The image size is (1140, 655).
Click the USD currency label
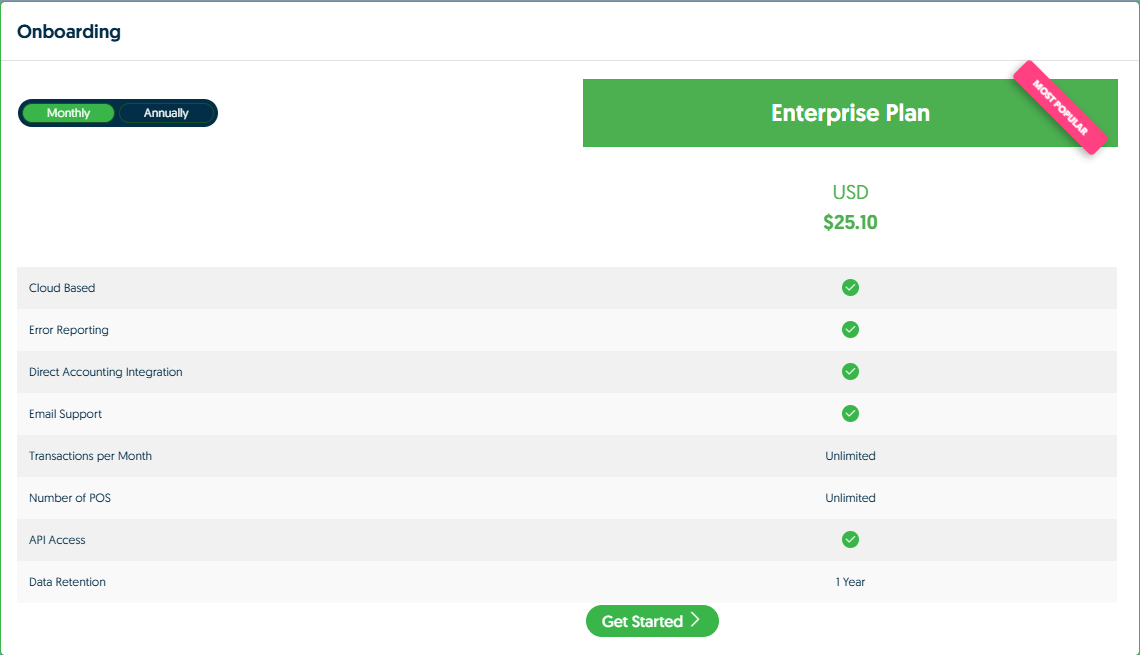click(x=850, y=192)
